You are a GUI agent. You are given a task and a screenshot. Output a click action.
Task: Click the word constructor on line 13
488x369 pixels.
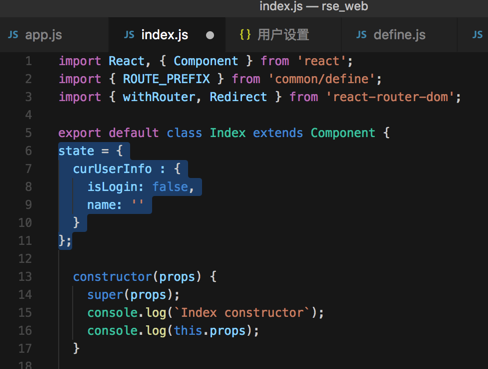tap(112, 277)
